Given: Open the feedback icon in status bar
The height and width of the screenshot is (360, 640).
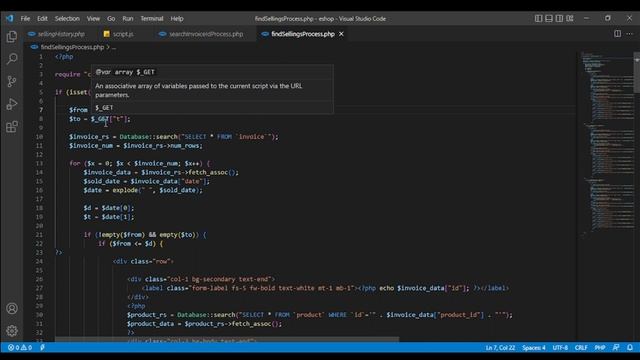Looking at the screenshot, I should (x=616, y=348).
